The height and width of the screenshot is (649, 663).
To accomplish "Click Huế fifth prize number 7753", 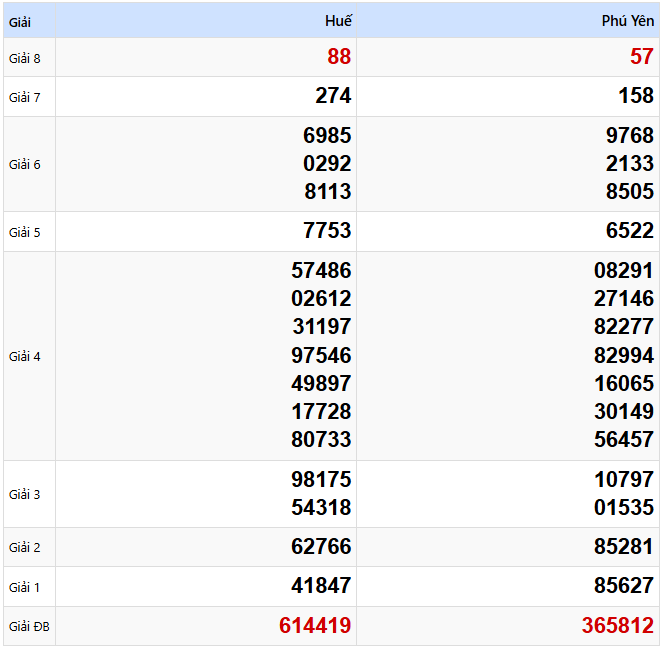I will (x=327, y=231).
